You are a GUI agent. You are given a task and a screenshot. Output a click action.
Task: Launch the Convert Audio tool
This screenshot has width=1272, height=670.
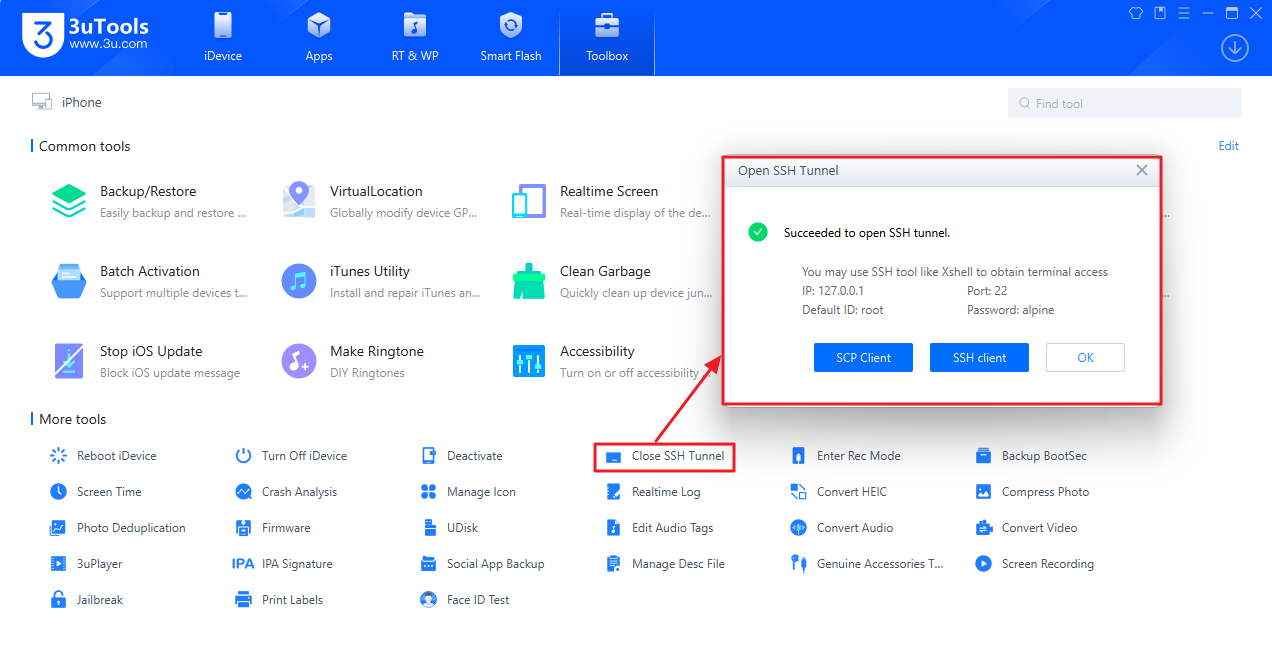842,528
